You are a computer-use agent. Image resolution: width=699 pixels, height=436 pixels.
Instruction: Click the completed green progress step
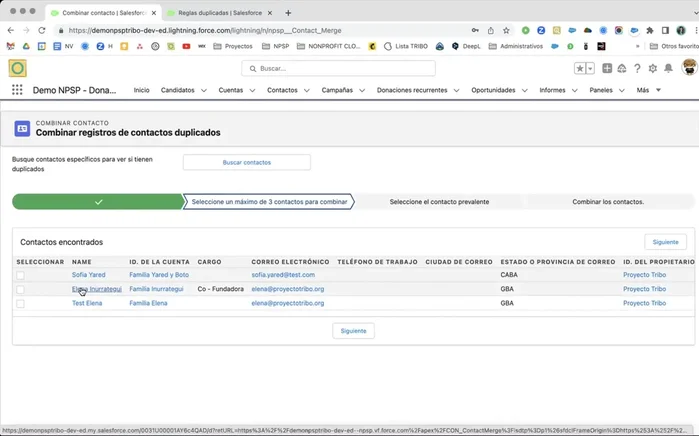[x=98, y=202]
